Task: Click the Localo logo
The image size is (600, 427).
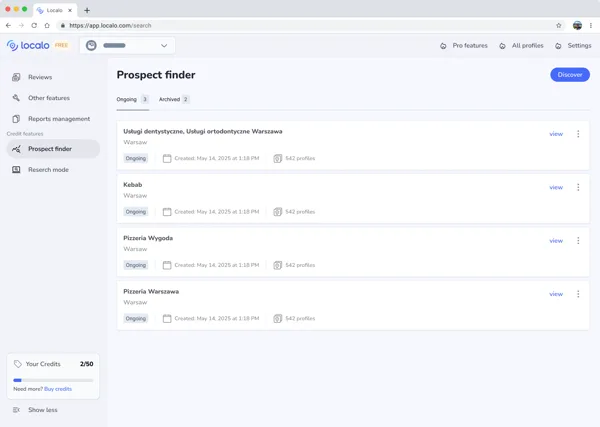Action: [x=28, y=45]
